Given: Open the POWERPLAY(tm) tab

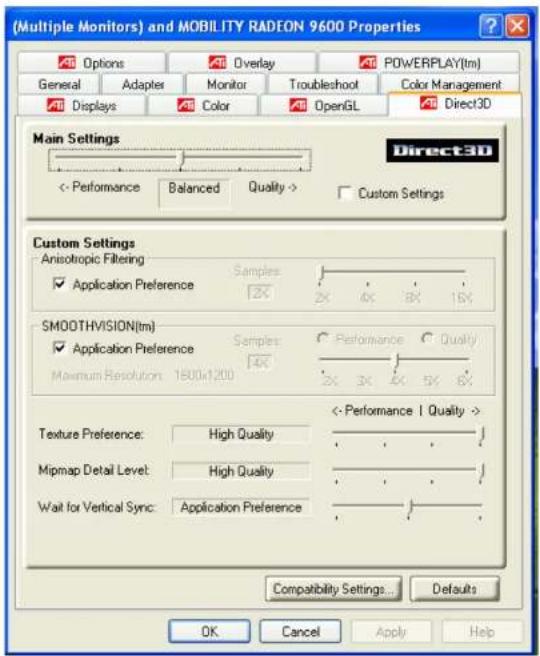Looking at the screenshot, I should (x=419, y=63).
